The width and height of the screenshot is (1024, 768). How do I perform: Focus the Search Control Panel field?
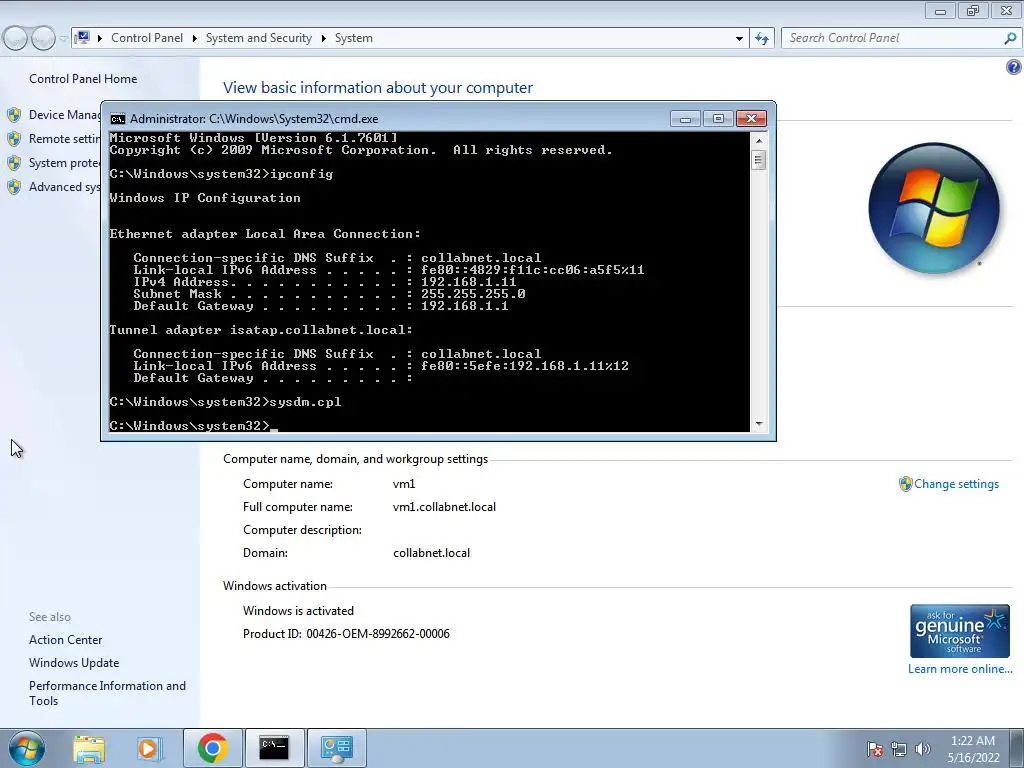pyautogui.click(x=893, y=39)
